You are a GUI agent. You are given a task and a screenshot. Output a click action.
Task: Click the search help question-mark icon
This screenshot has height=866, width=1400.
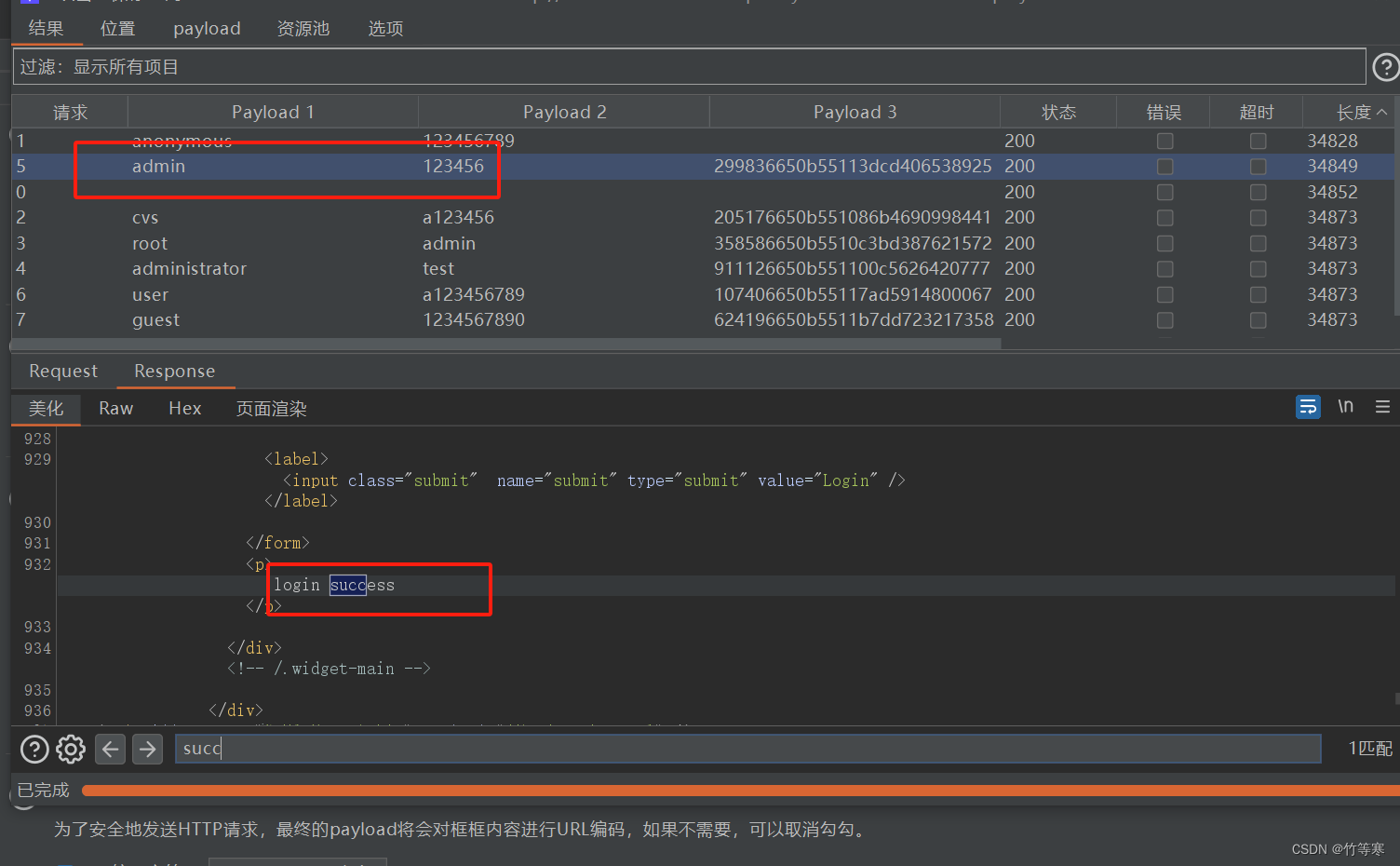pyautogui.click(x=34, y=749)
